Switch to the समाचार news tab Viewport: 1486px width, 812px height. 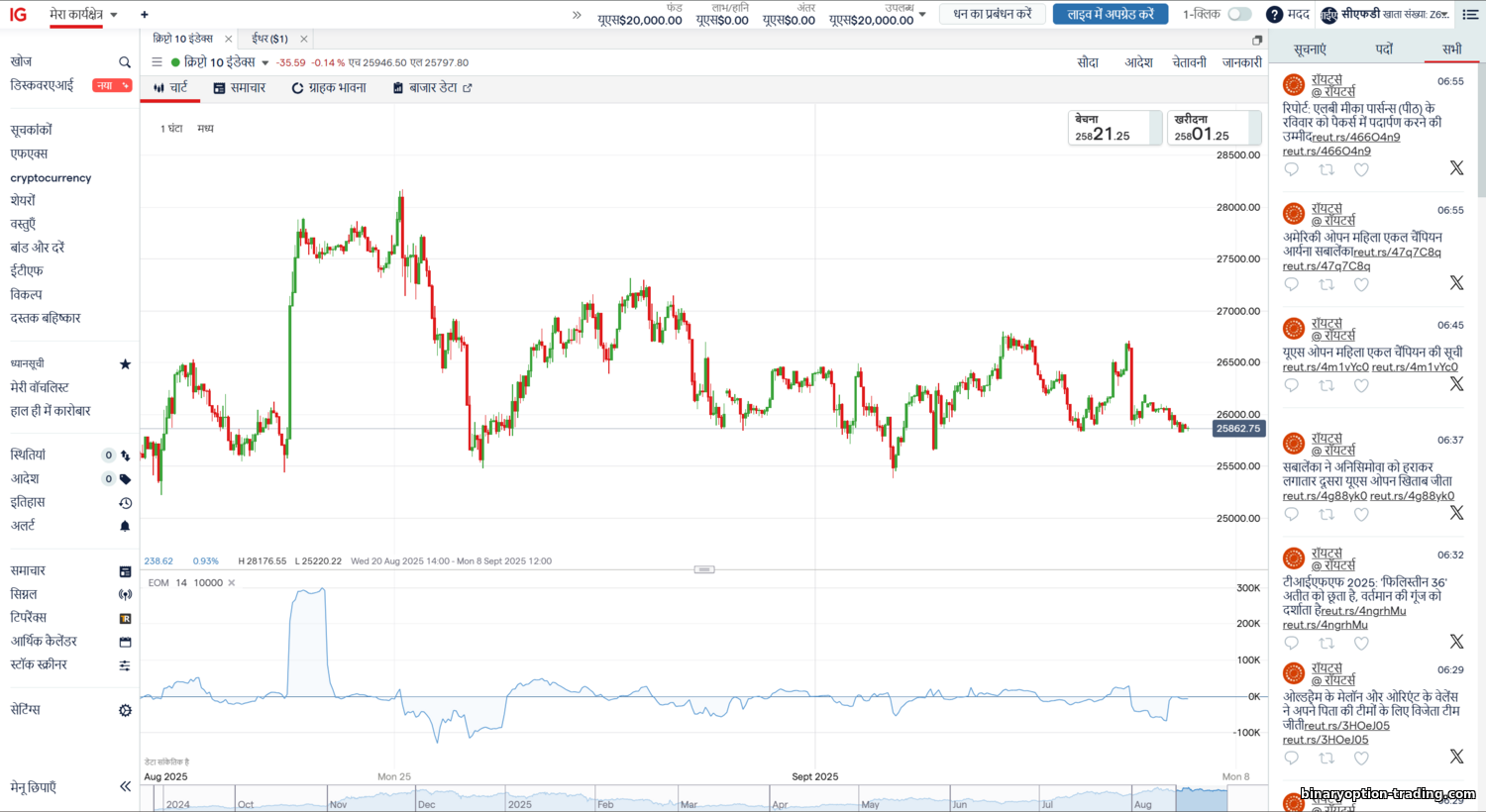point(240,88)
